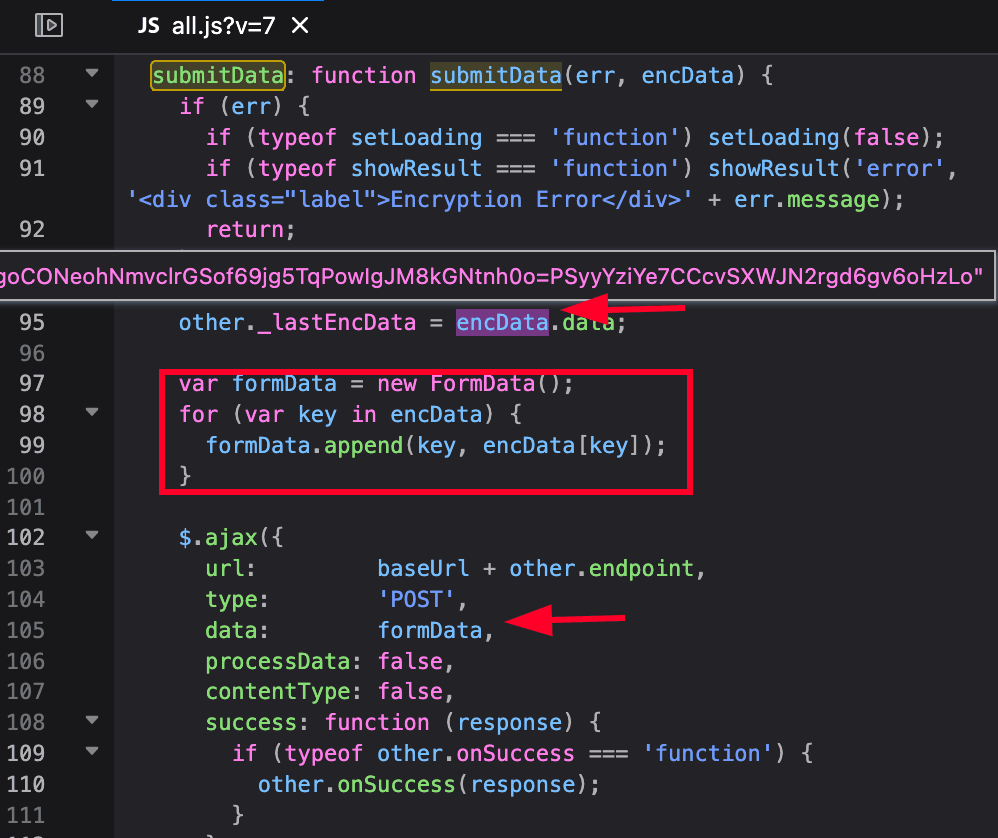Collapse the success callback at line 108
This screenshot has height=838, width=998.
93,721
